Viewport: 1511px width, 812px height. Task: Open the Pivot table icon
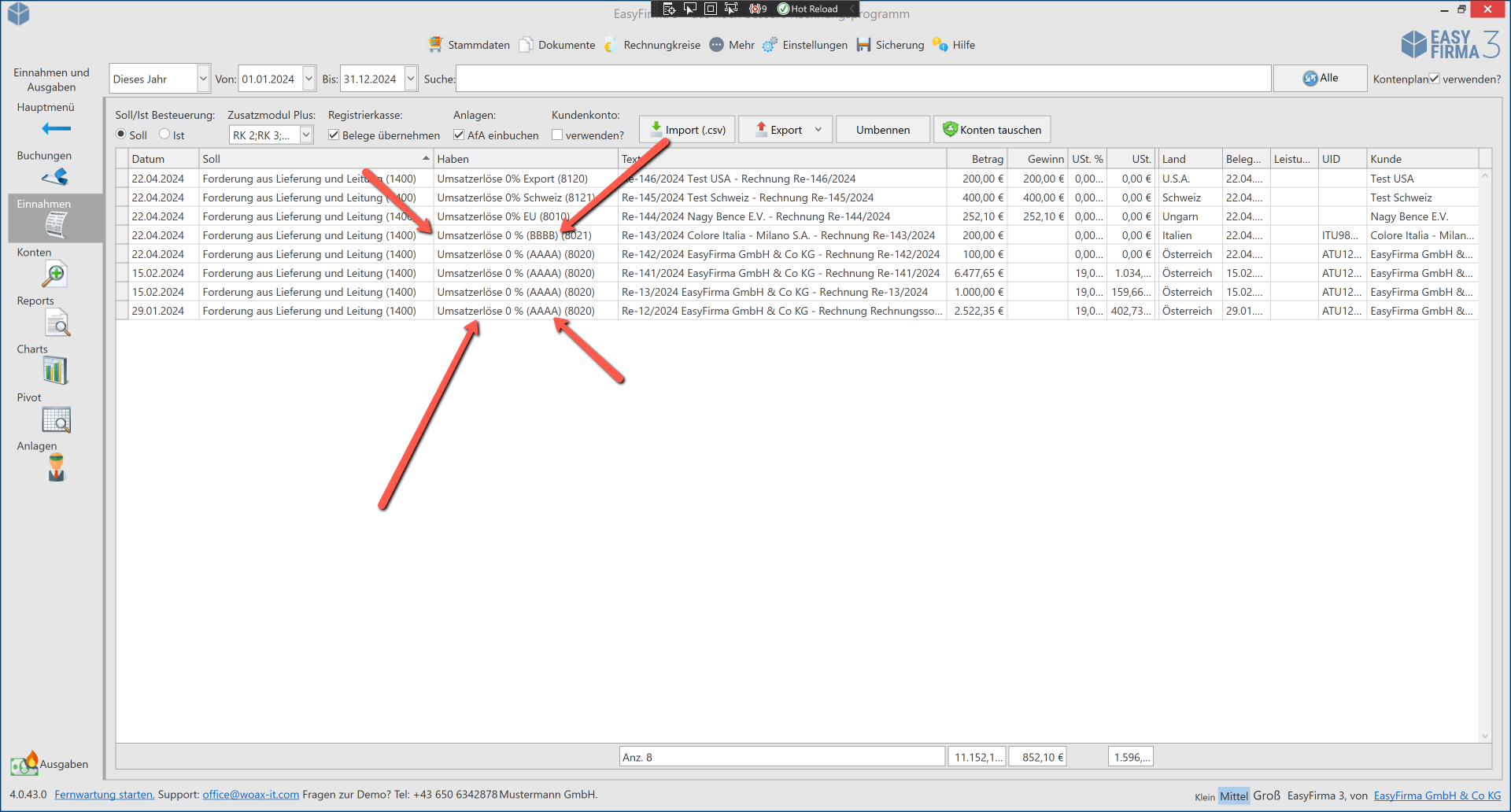57,420
